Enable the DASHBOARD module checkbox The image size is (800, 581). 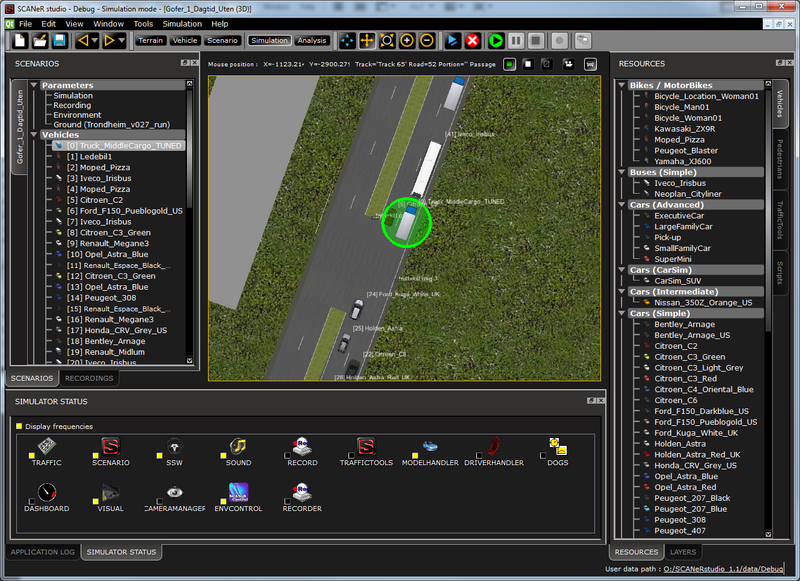[x=32, y=500]
